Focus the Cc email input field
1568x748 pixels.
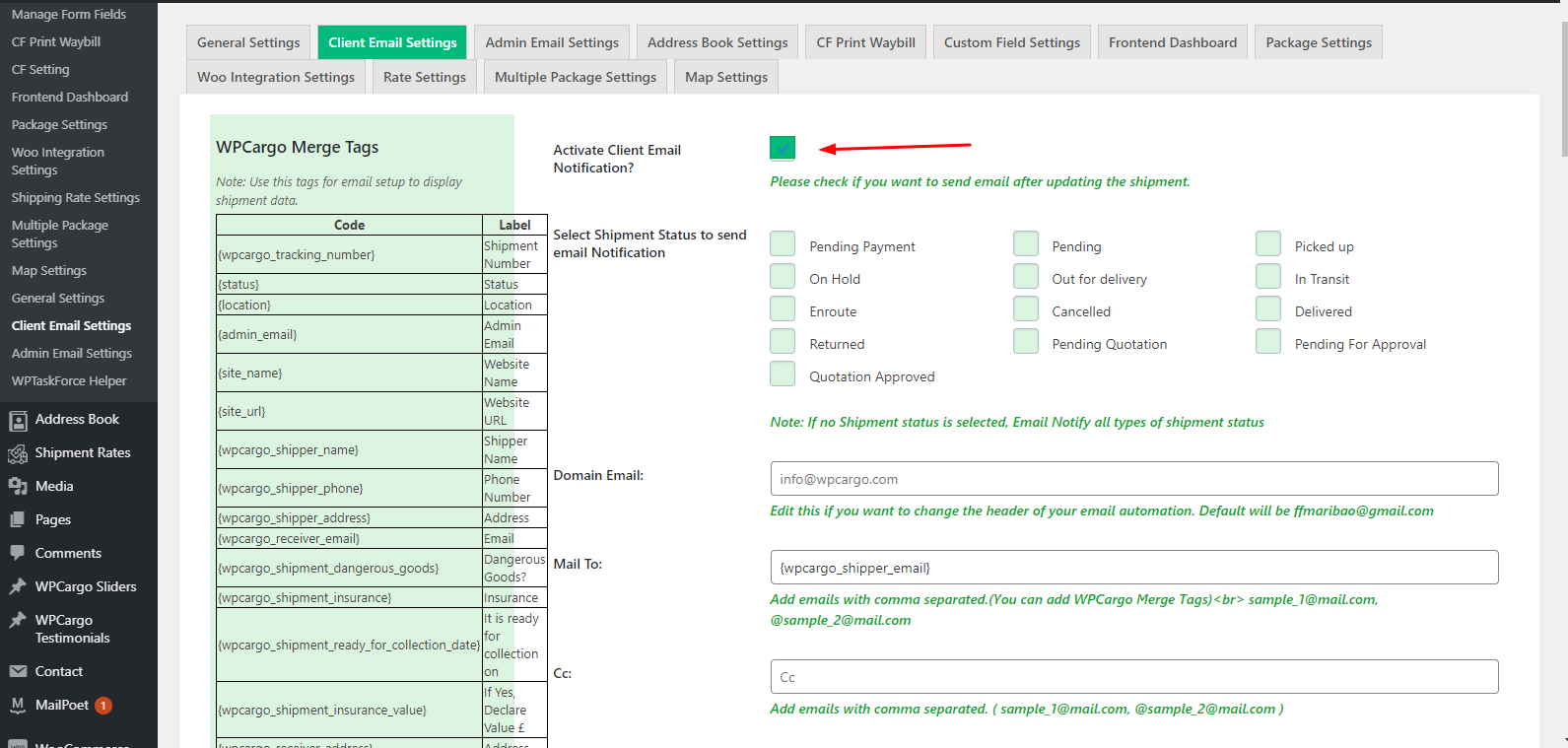point(1133,677)
